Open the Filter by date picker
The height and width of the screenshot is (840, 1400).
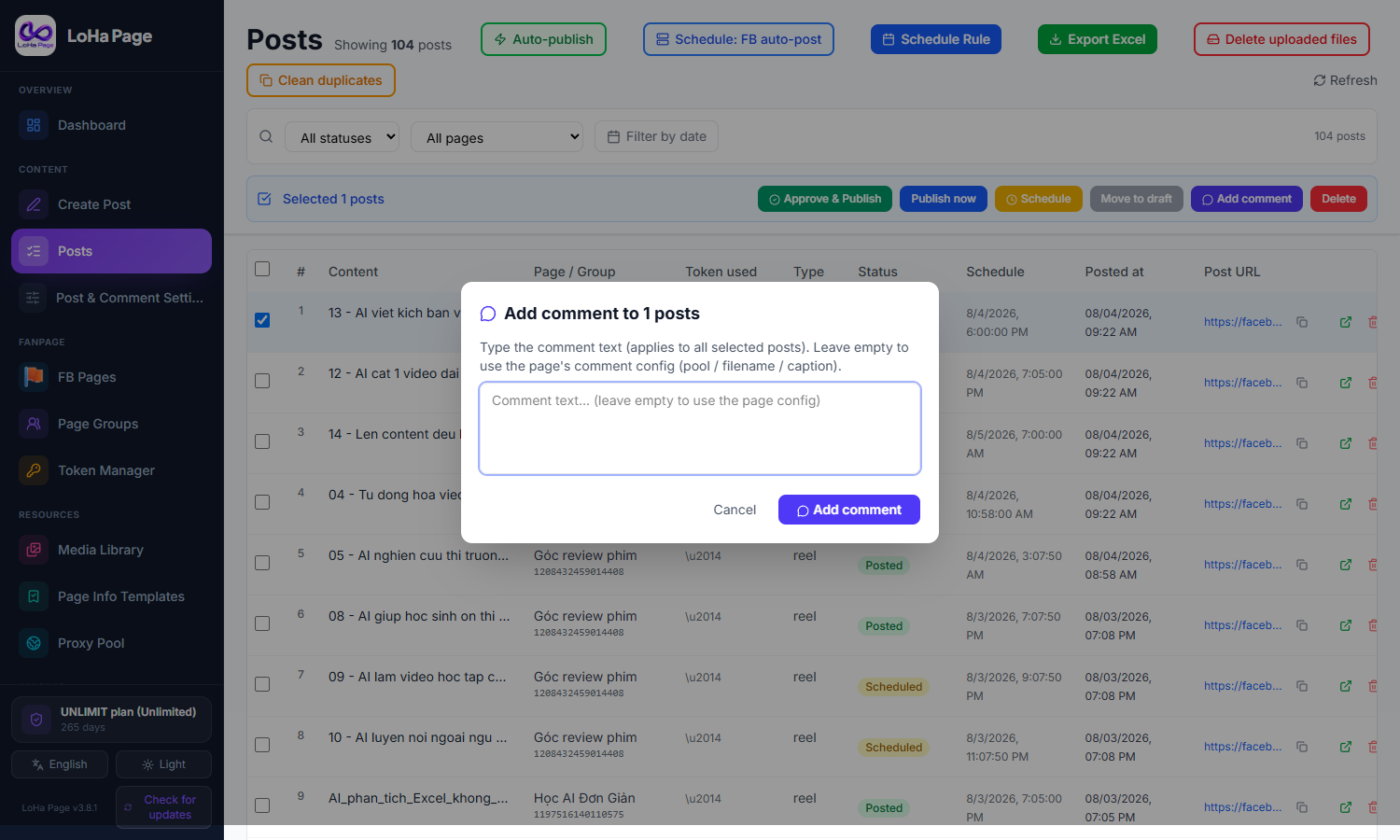click(657, 136)
